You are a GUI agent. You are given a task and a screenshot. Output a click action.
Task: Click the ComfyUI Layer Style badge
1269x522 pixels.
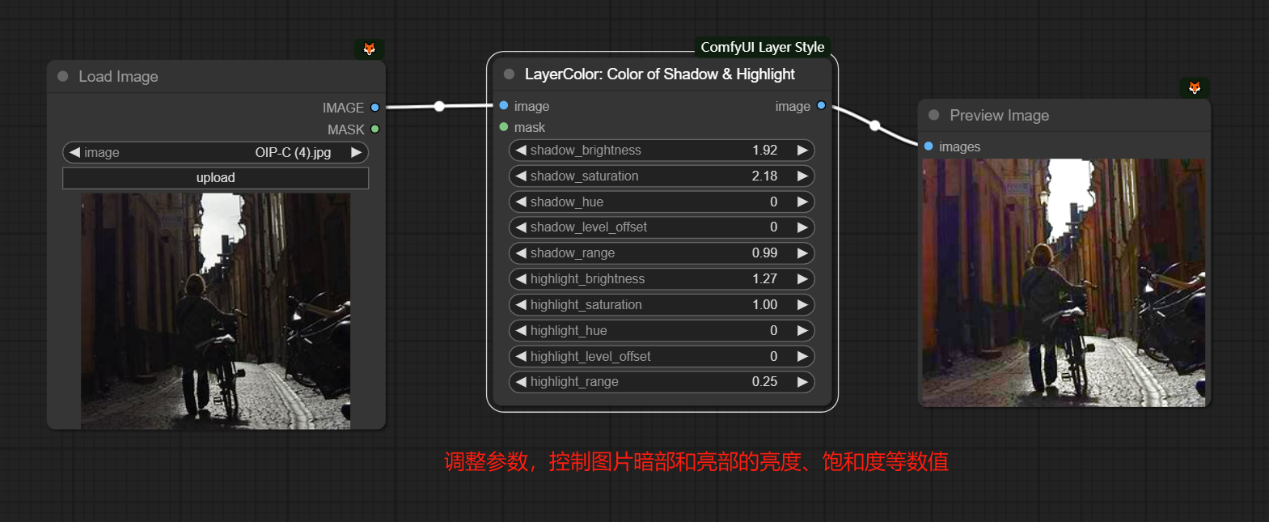[762, 47]
